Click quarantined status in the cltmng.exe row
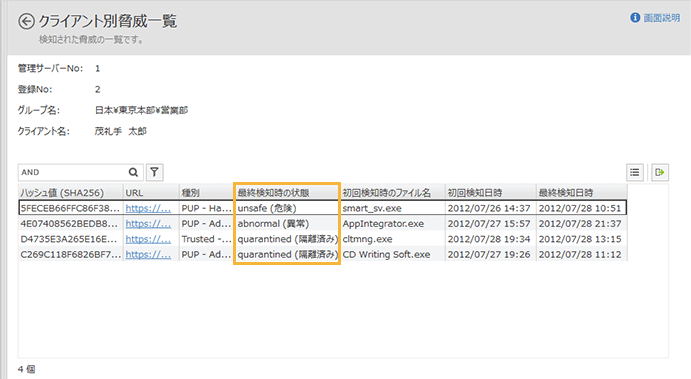The height and width of the screenshot is (379, 691). pos(287,239)
